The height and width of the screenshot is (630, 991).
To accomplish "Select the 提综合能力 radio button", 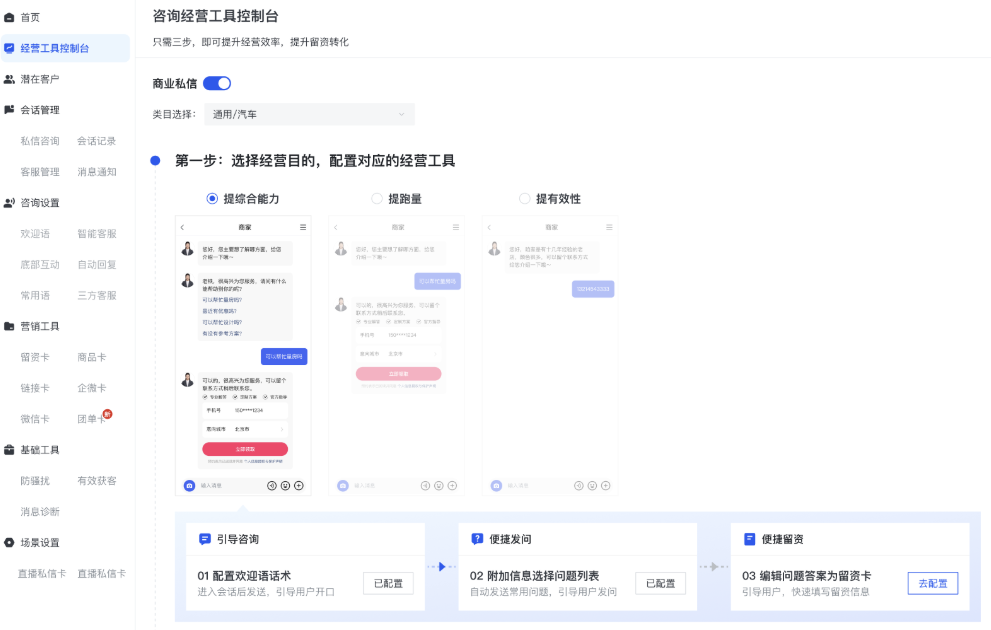I will 212,198.
